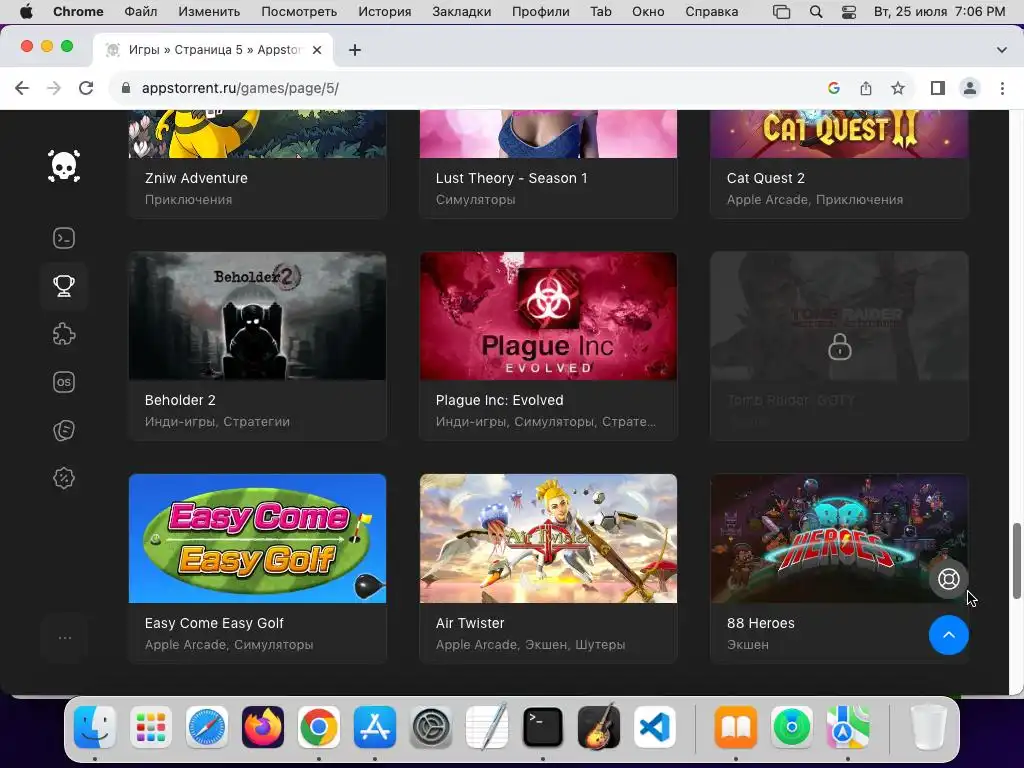This screenshot has width=1024, height=768.
Task: Open Launchpad from the Dock
Action: click(x=151, y=727)
